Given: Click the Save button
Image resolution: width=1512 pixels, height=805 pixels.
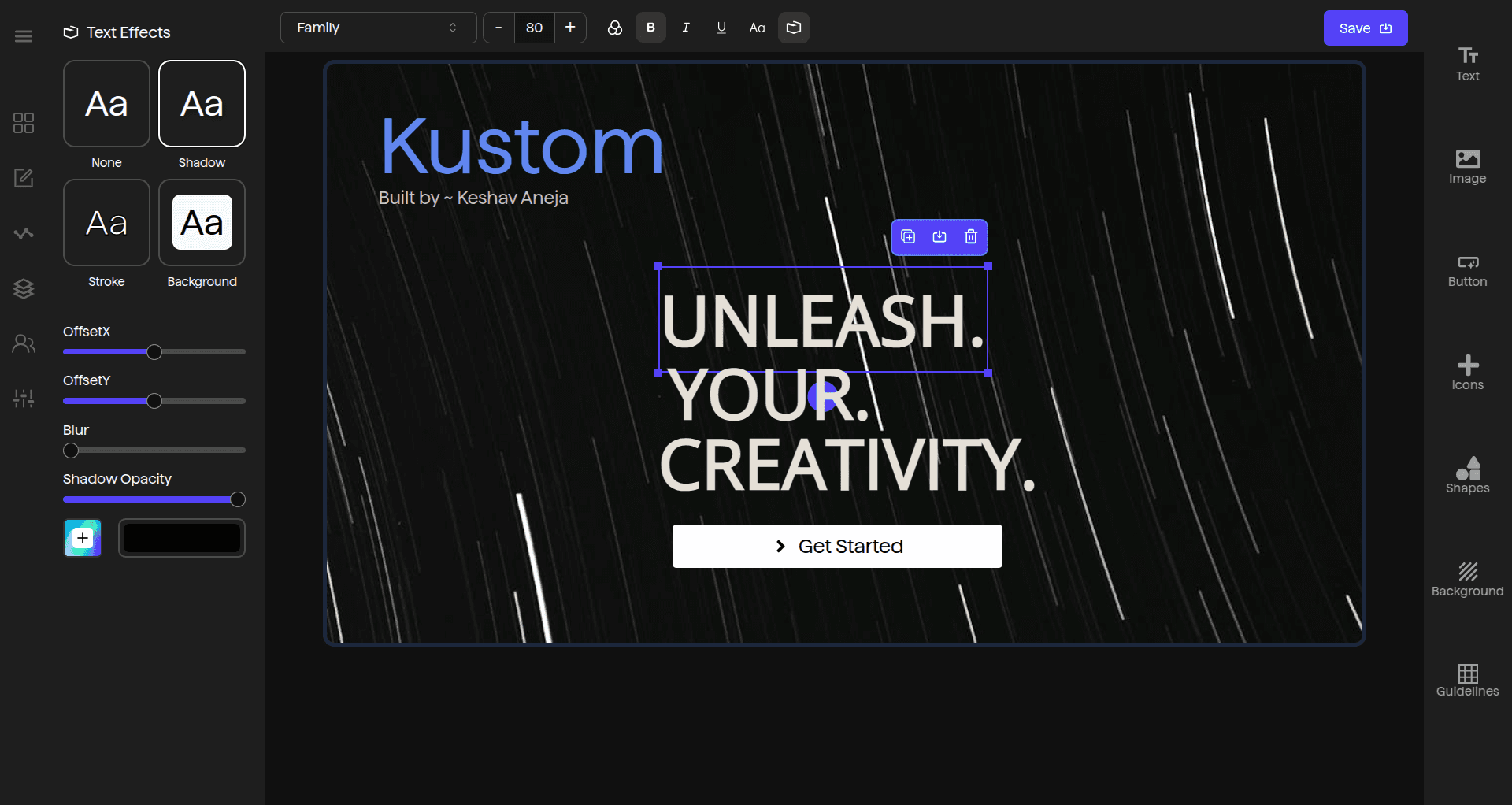Looking at the screenshot, I should tap(1365, 28).
